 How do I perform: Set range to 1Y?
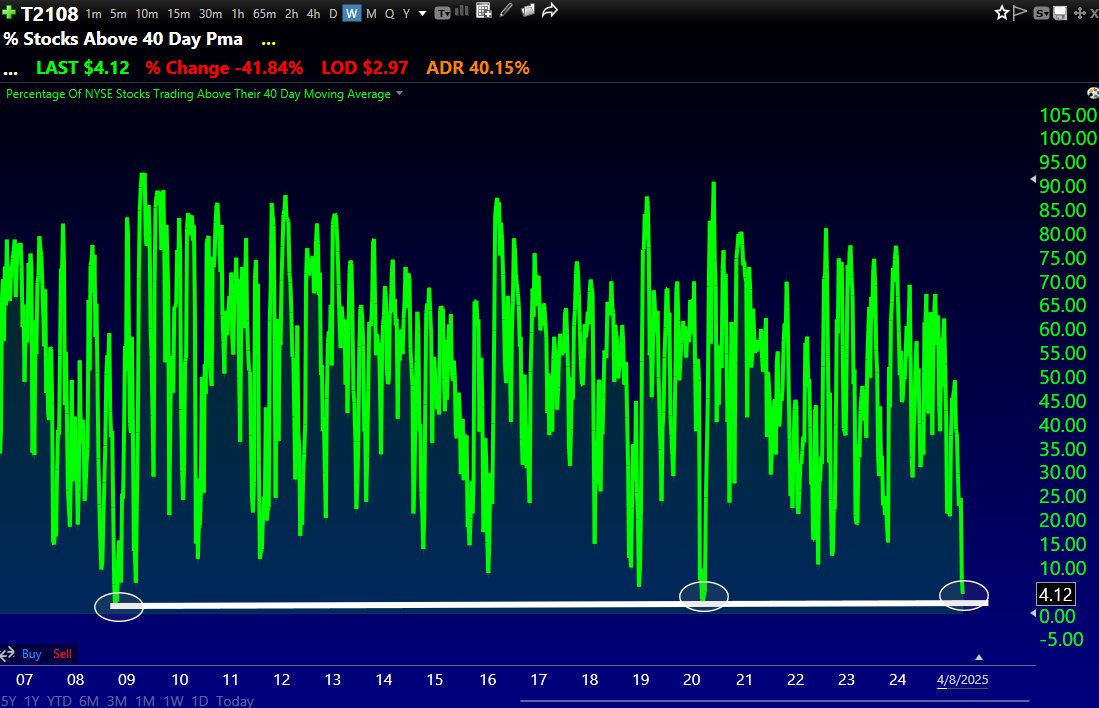32,700
